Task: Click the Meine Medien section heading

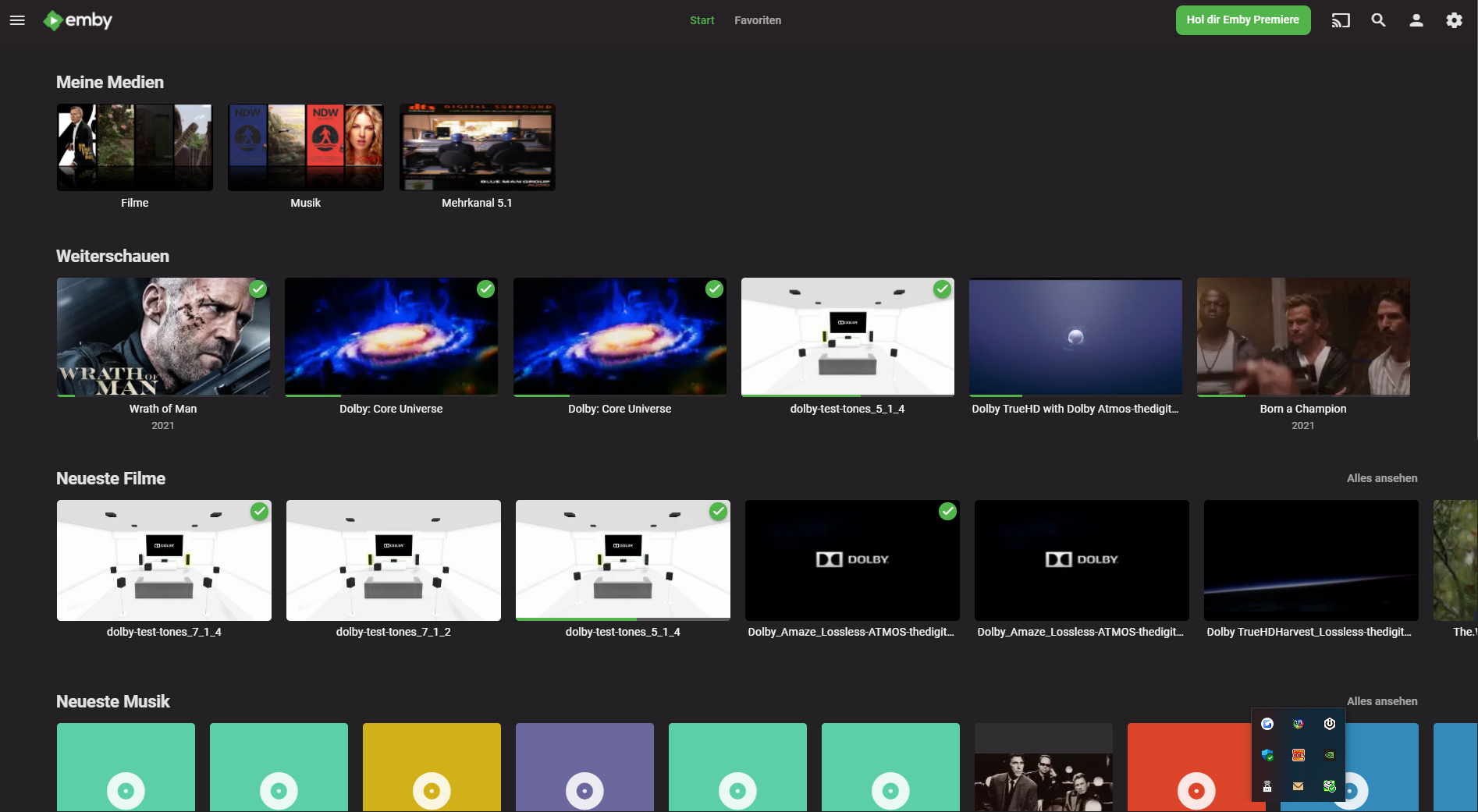Action: tap(110, 82)
